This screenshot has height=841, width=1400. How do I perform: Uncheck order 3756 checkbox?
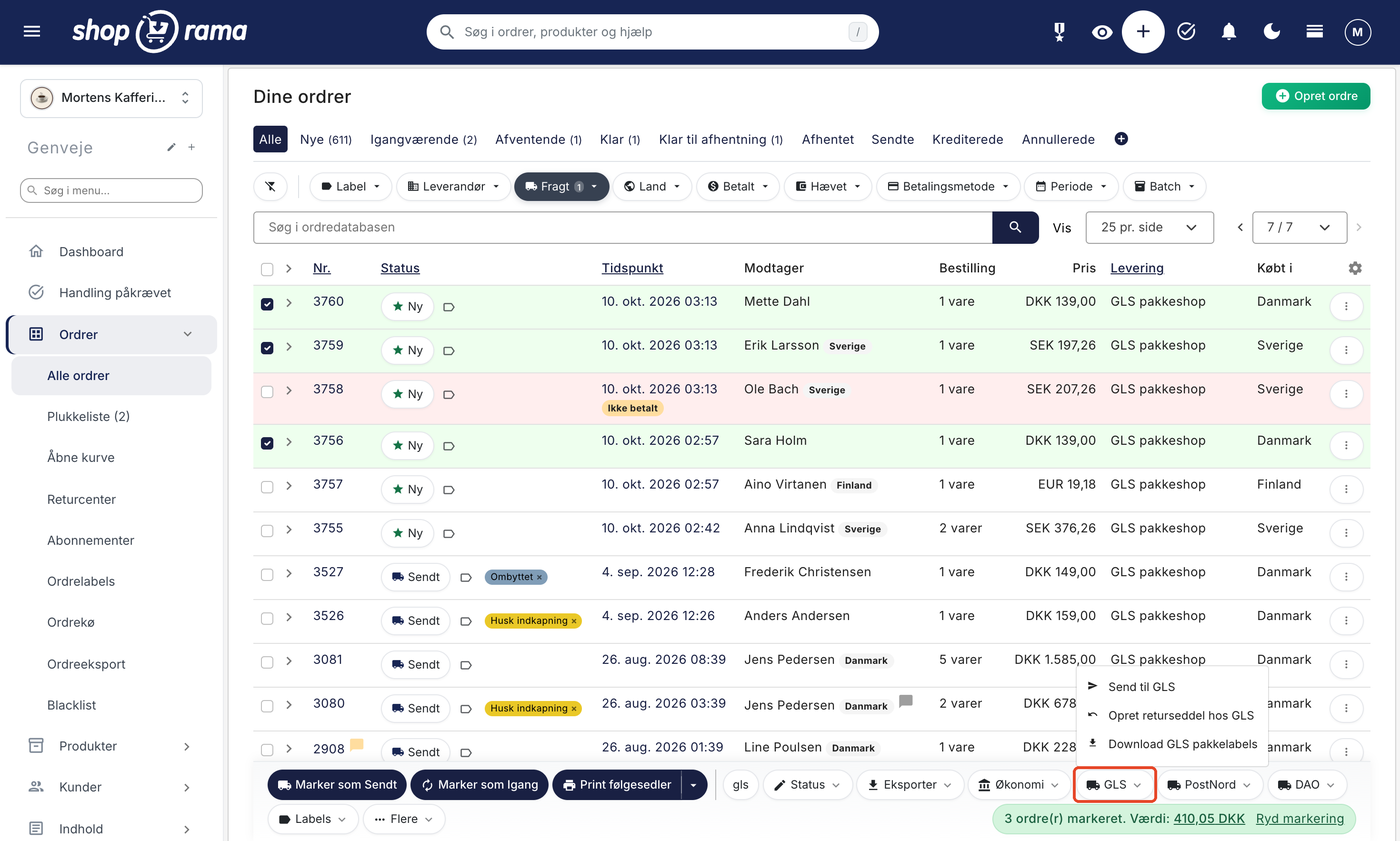(x=267, y=443)
